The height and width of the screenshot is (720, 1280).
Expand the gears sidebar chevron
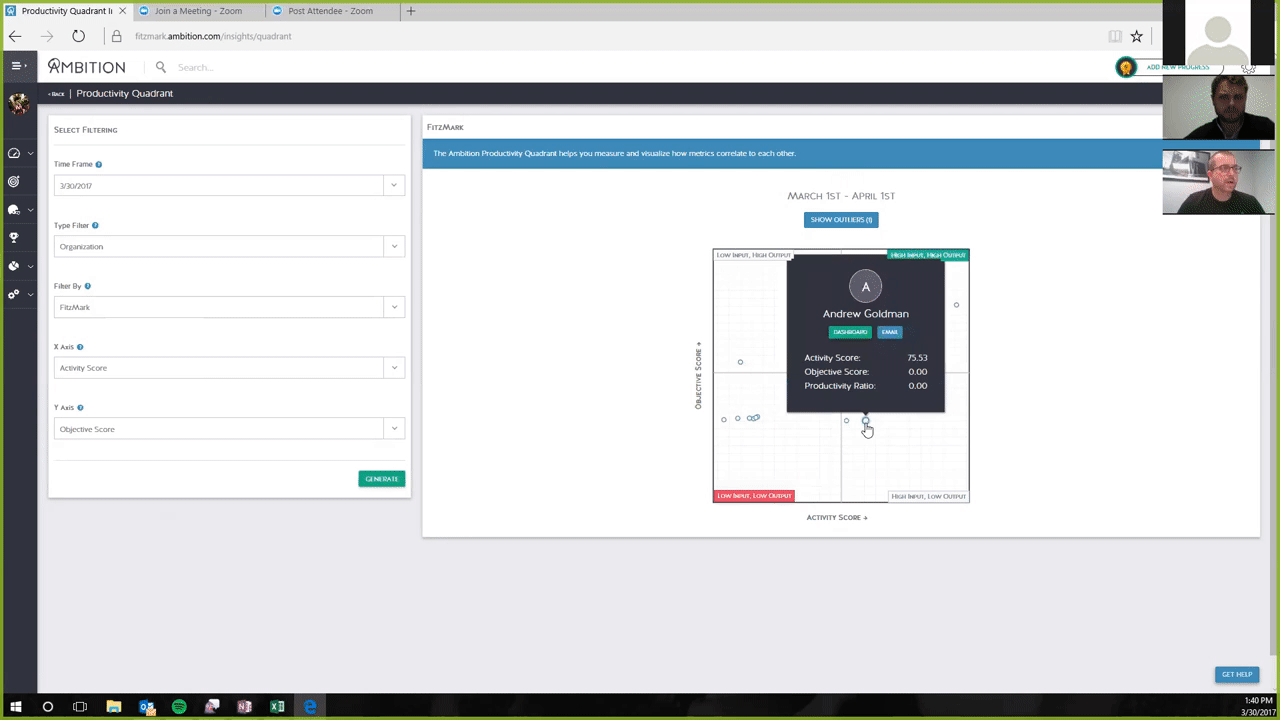[x=30, y=295]
